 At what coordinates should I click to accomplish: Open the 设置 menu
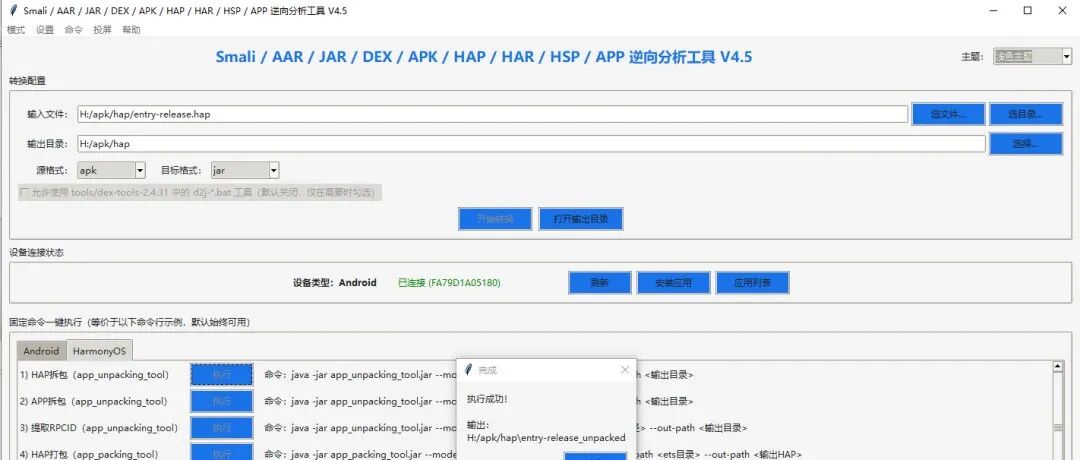pos(45,30)
